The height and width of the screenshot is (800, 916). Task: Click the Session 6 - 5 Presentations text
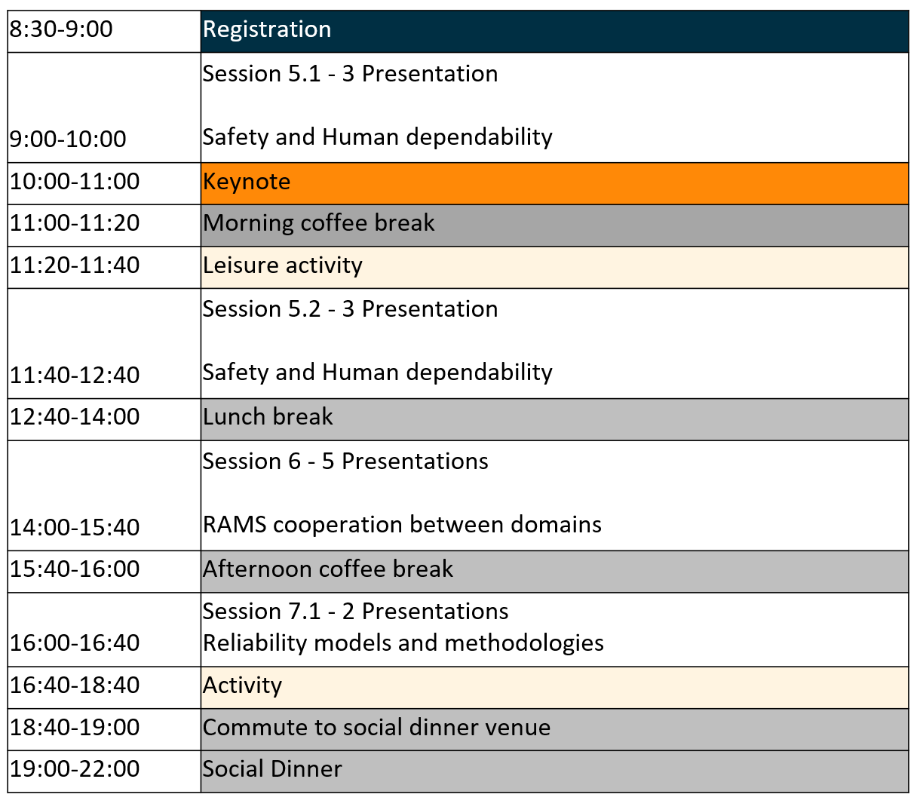tap(345, 461)
